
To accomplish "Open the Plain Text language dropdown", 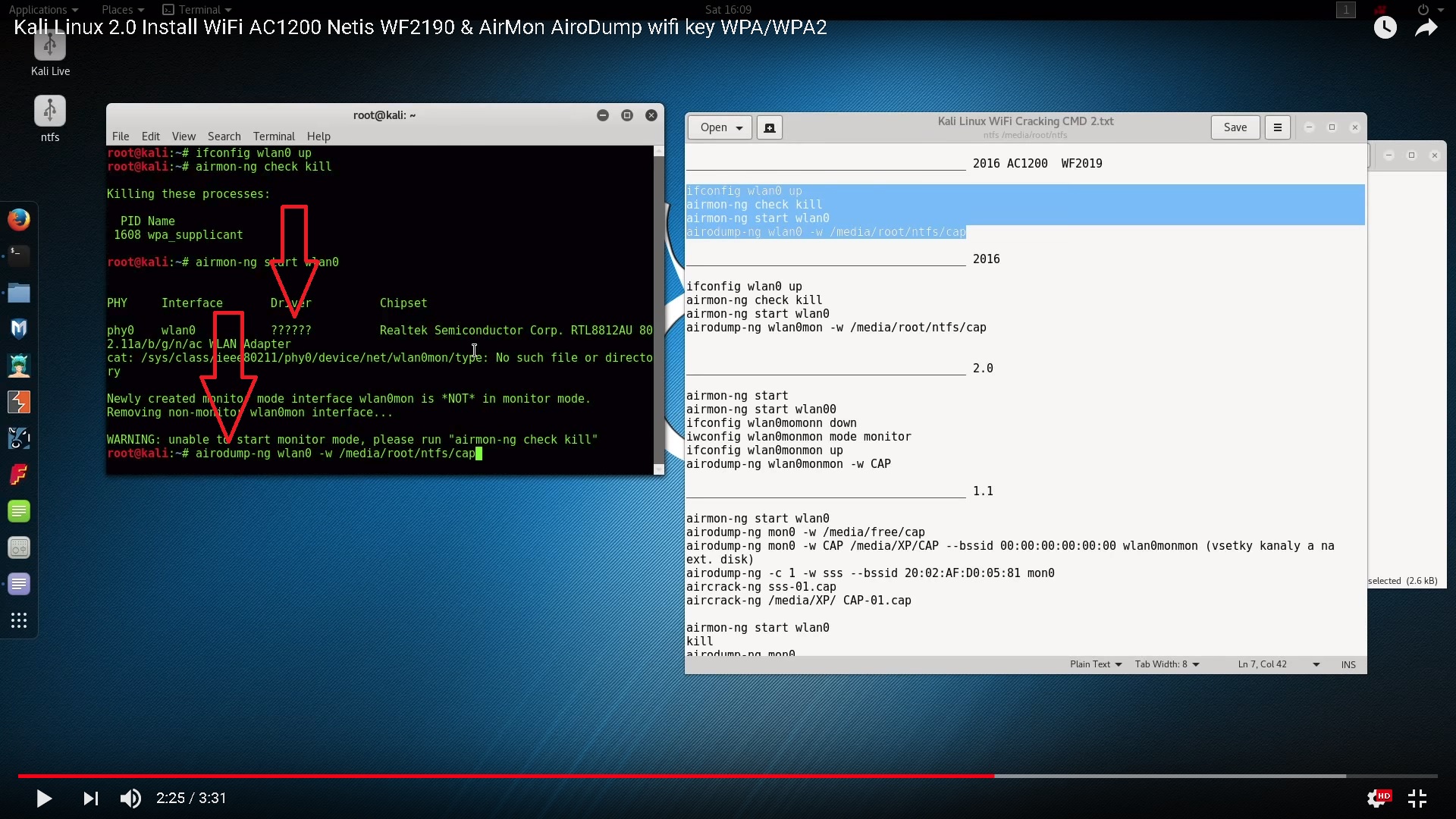I will click(x=1095, y=664).
